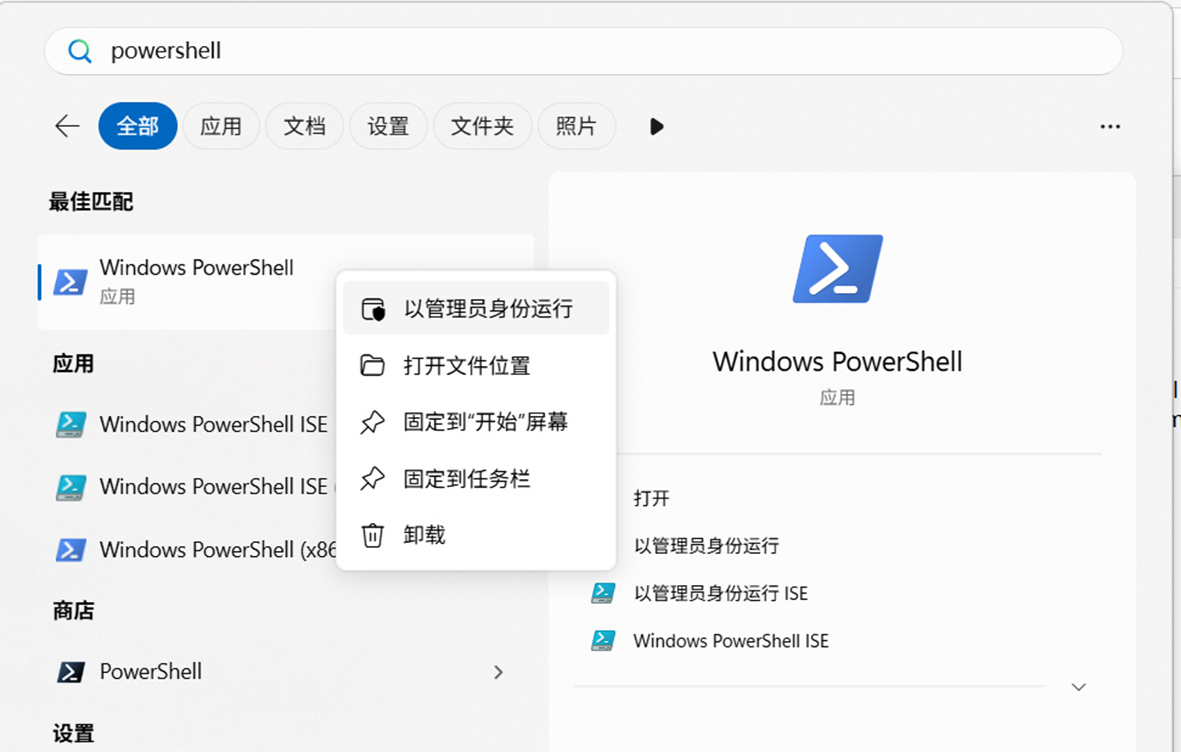Click the back arrow icon

pyautogui.click(x=67, y=126)
